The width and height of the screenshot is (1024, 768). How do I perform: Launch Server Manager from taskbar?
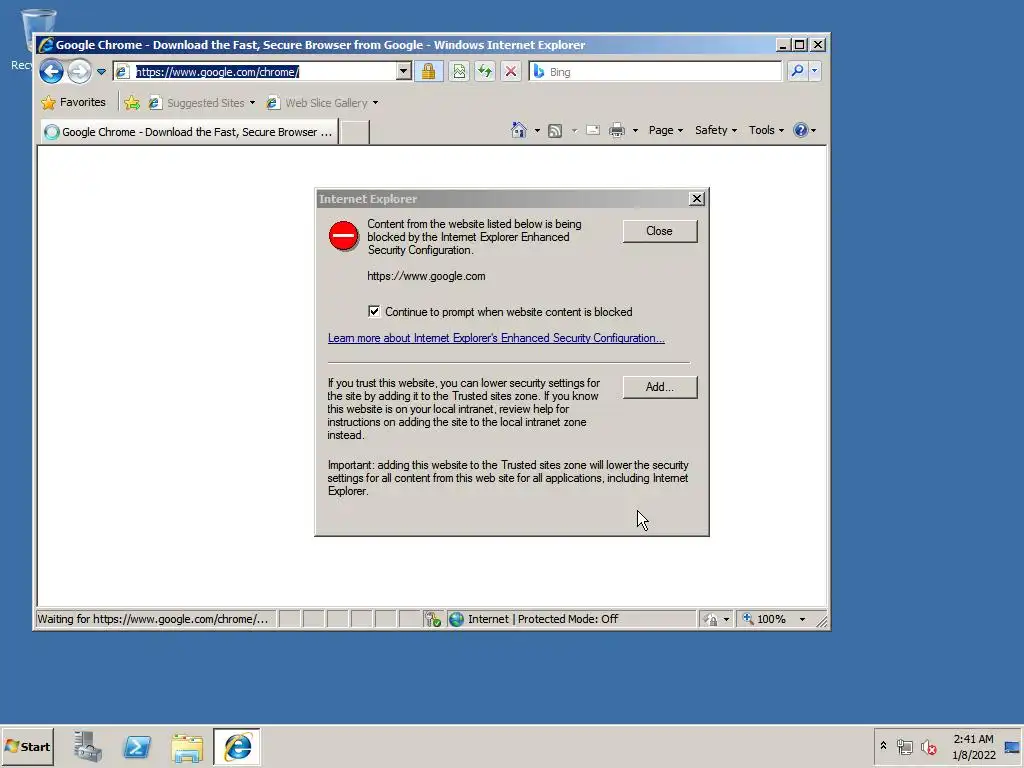pos(88,746)
